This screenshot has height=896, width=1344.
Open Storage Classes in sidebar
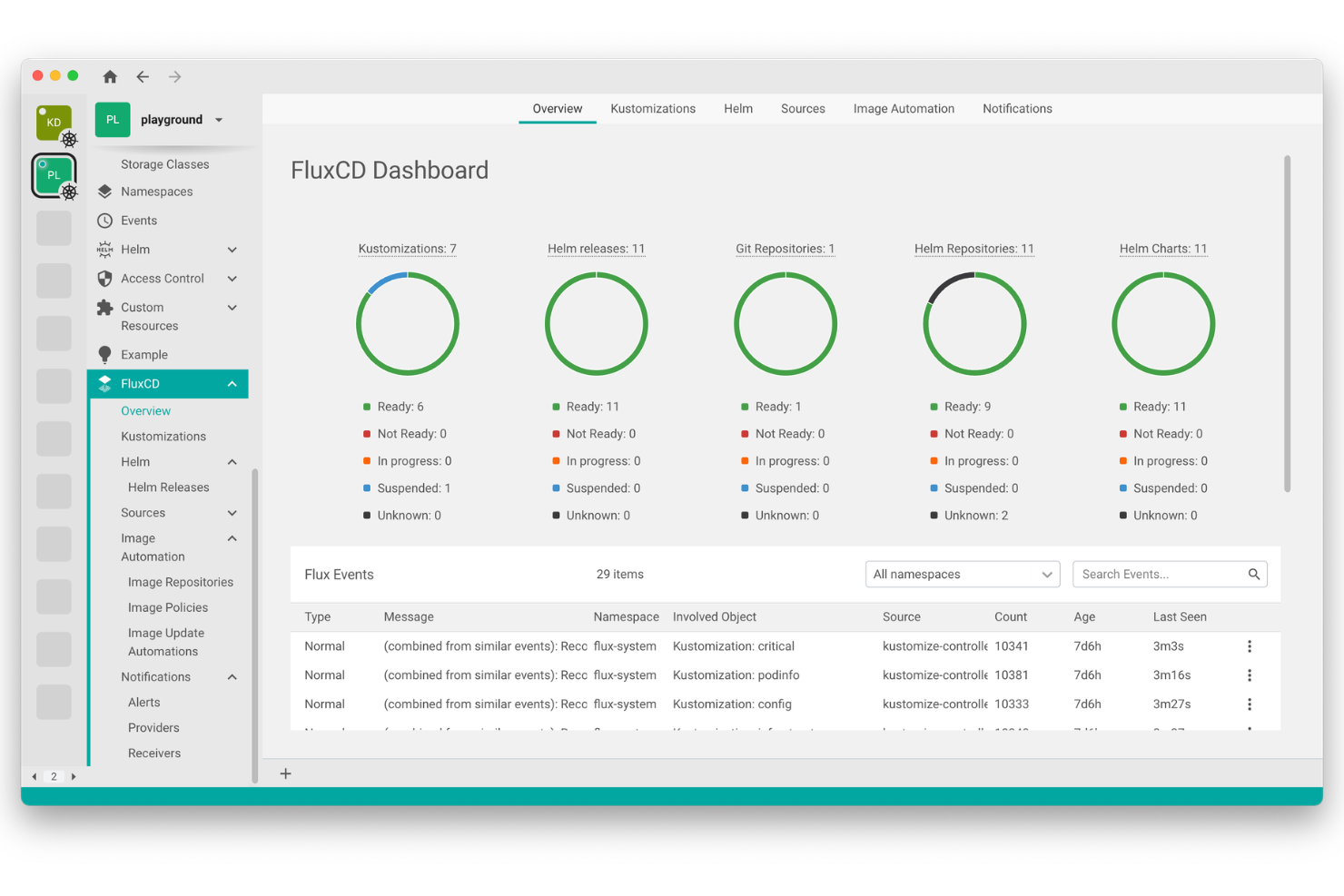tap(165, 164)
